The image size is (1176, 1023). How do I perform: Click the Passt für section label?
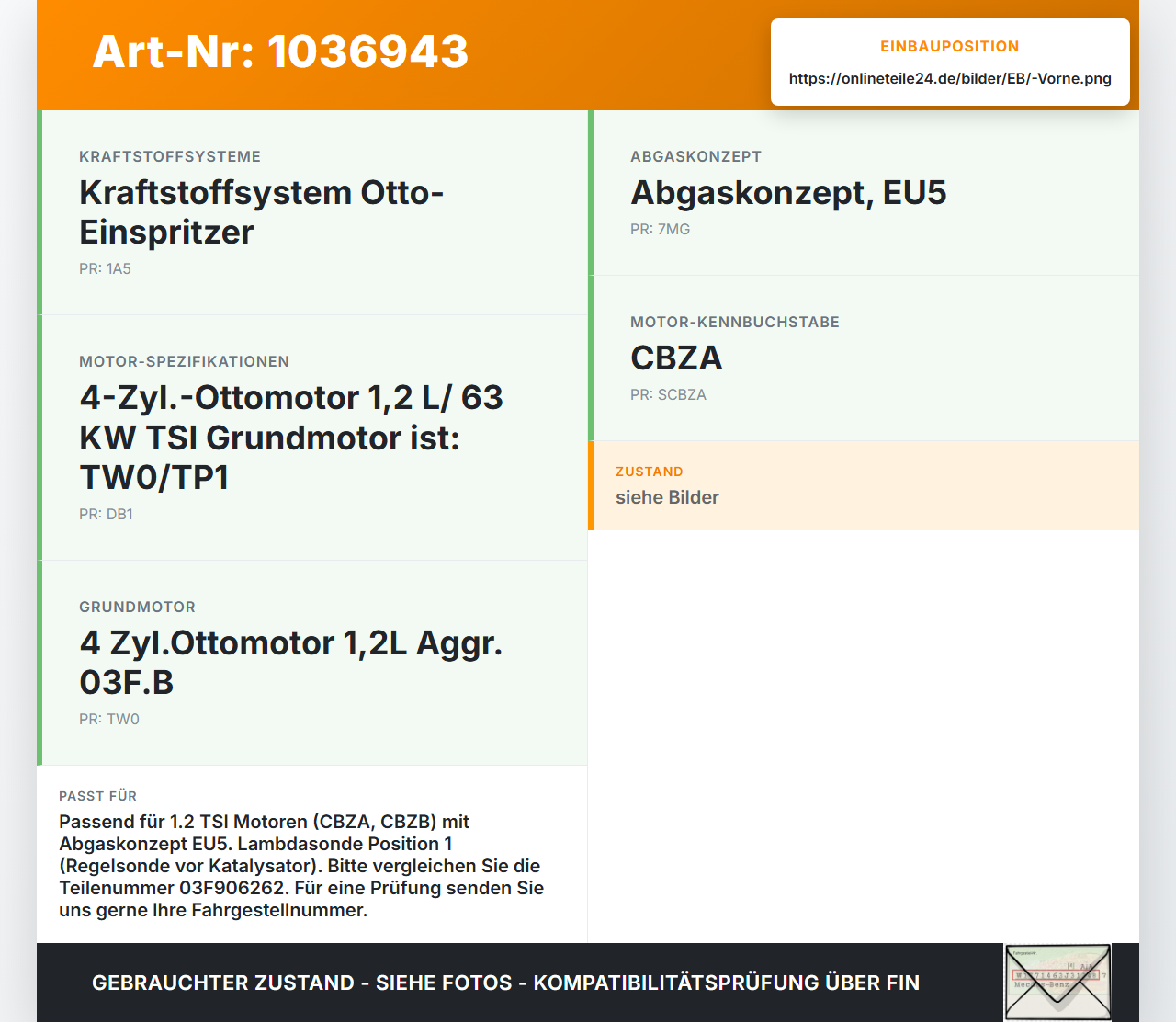coord(97,796)
